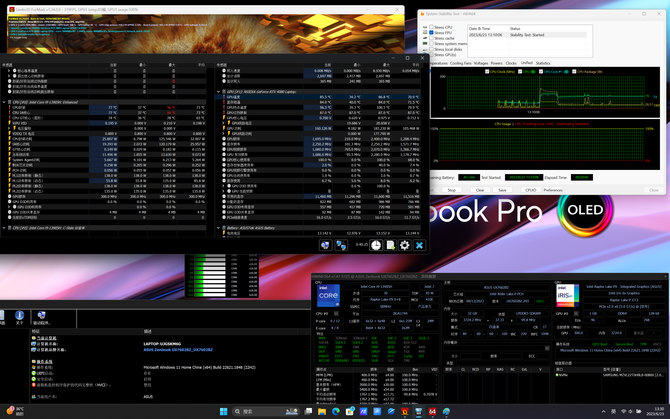
Task: Show hidden system tray icons
Action: (603, 411)
